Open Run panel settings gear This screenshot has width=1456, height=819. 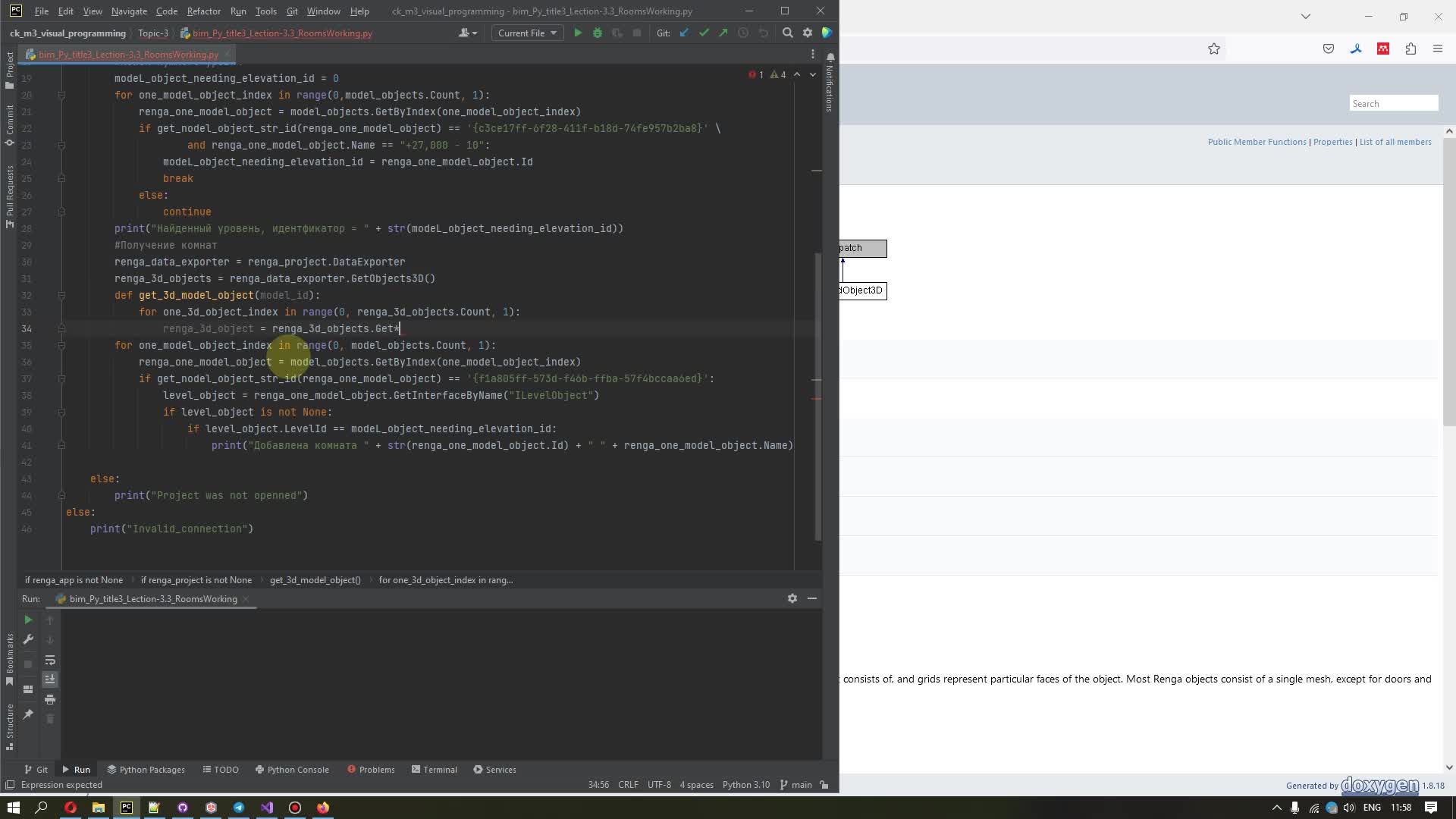click(792, 598)
